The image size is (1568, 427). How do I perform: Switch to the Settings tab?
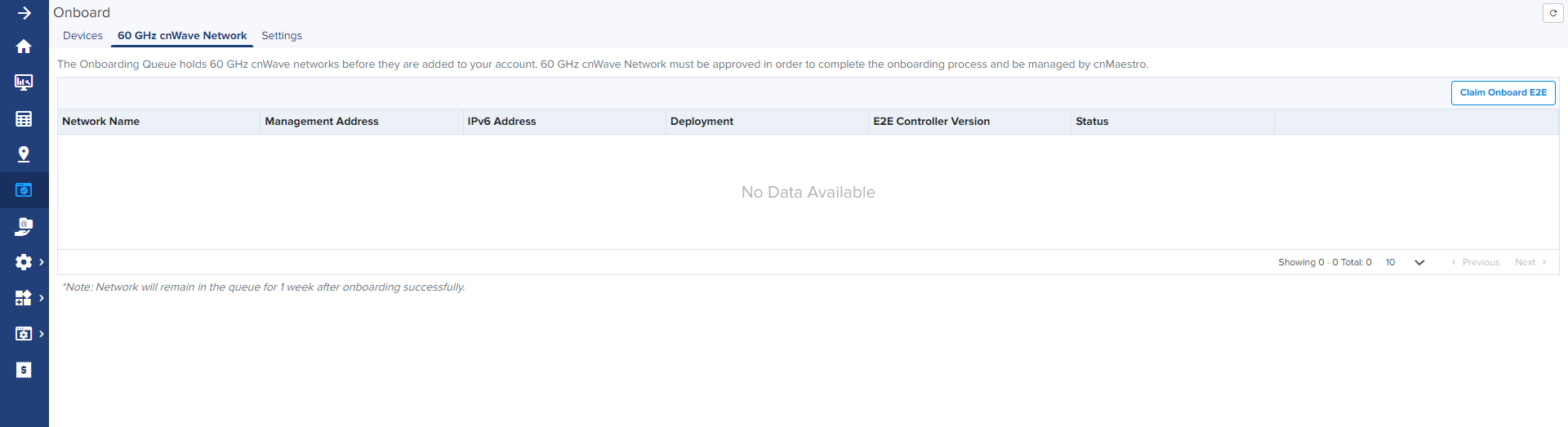coord(282,36)
